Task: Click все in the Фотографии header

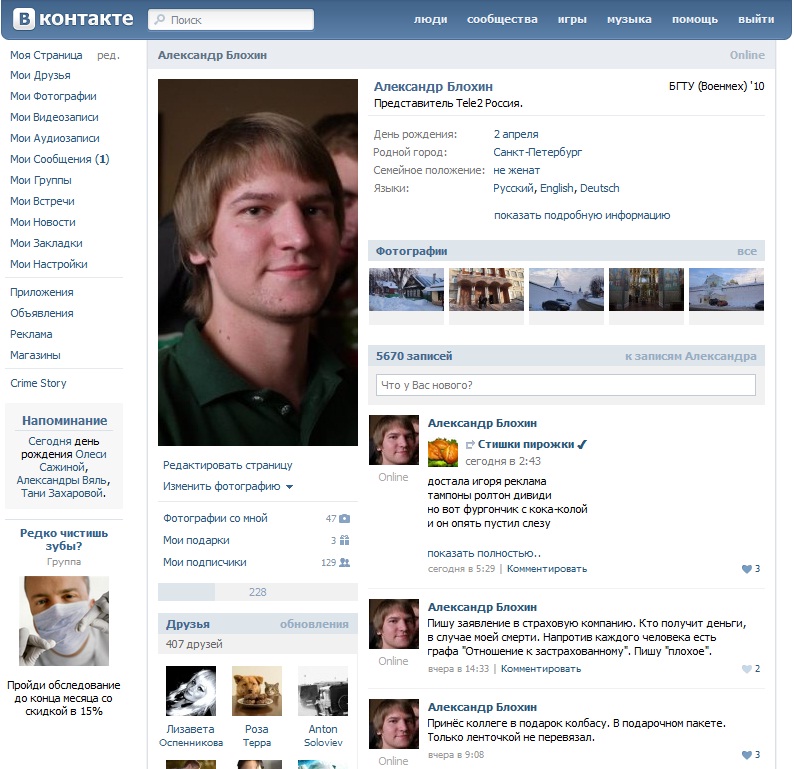Action: click(x=747, y=251)
